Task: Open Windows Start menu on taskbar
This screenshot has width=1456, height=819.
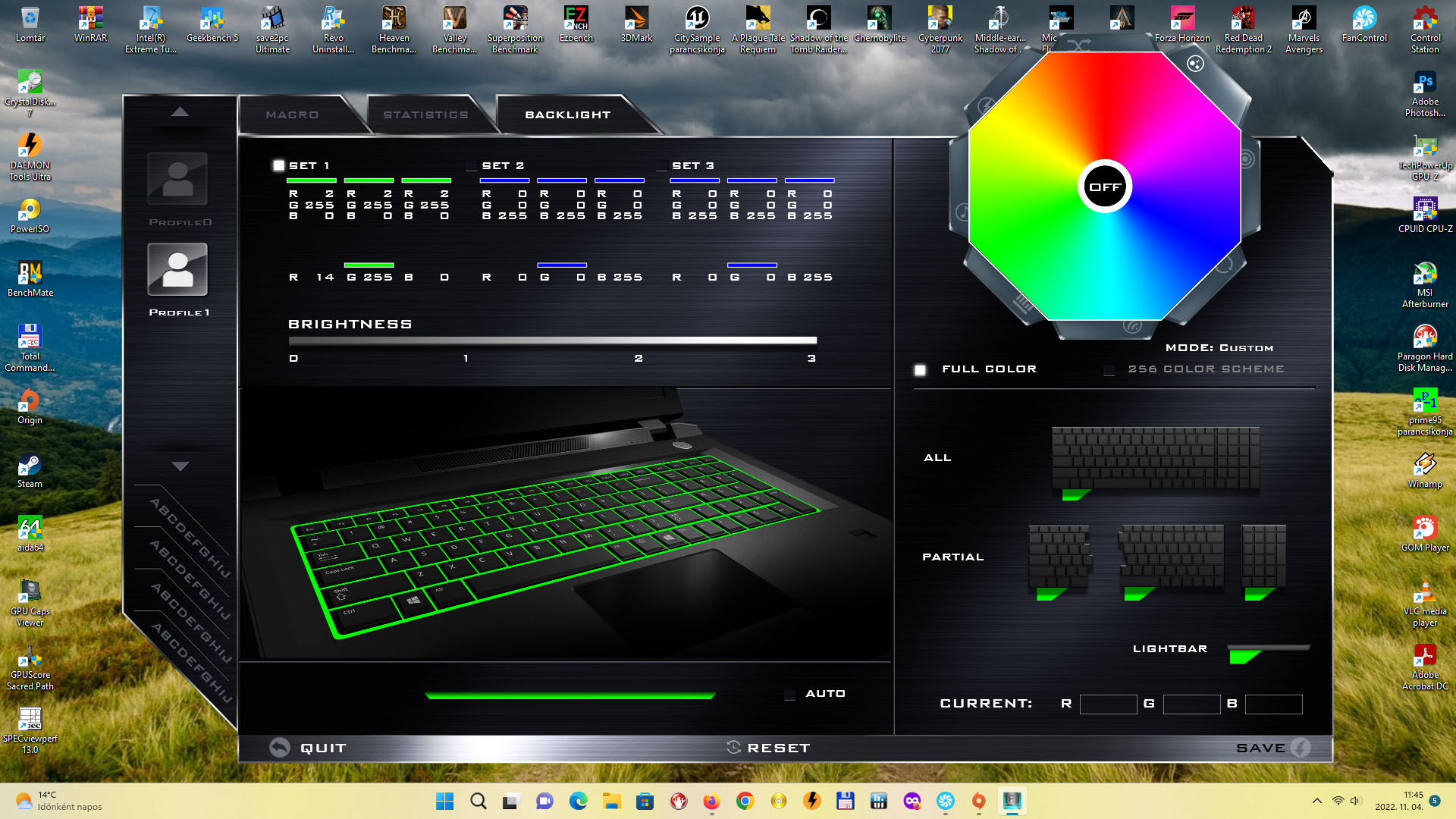Action: click(x=445, y=801)
